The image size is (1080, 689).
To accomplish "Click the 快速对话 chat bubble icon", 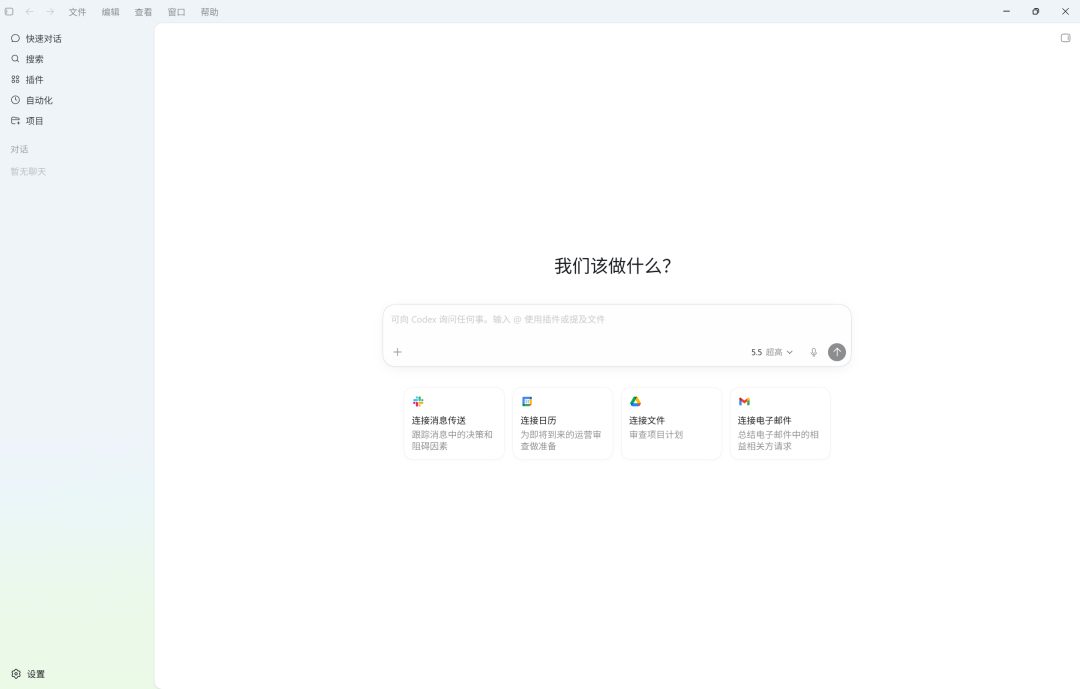I will click(15, 39).
